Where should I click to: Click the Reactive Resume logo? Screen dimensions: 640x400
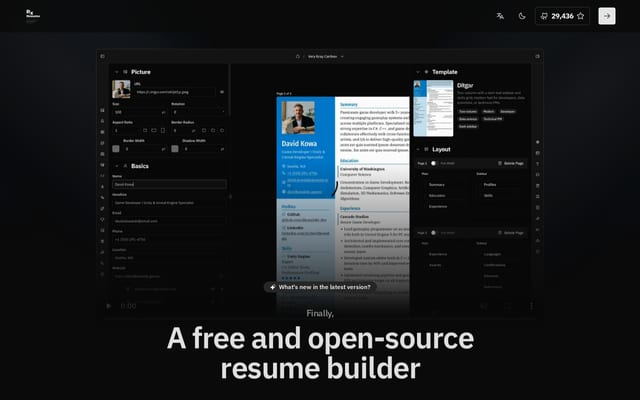[33, 14]
